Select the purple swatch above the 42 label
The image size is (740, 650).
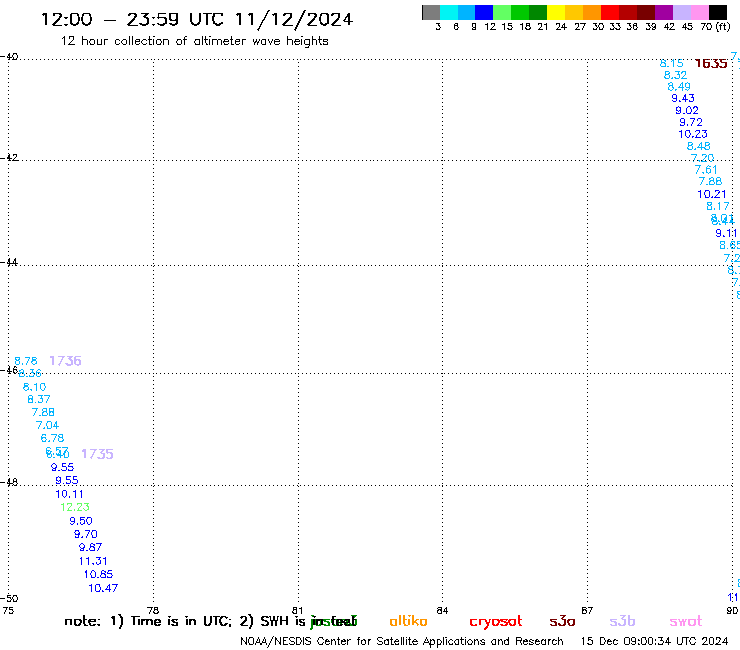point(664,13)
